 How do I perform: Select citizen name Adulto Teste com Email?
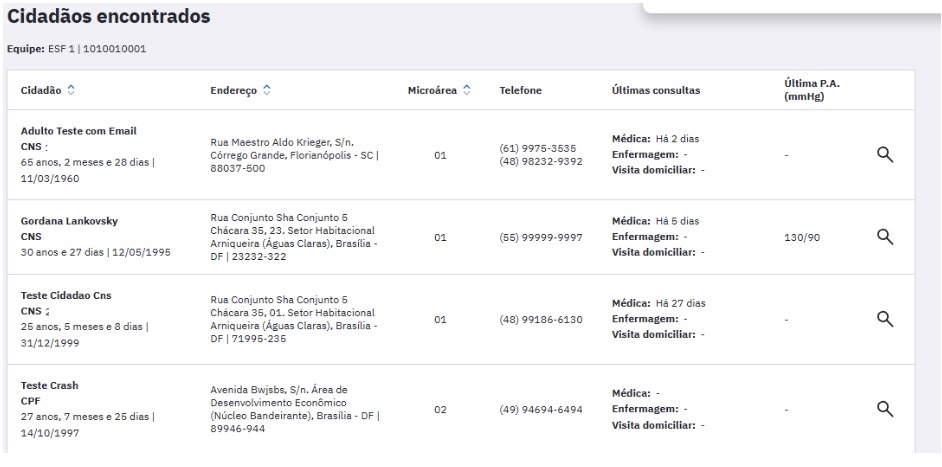79,131
